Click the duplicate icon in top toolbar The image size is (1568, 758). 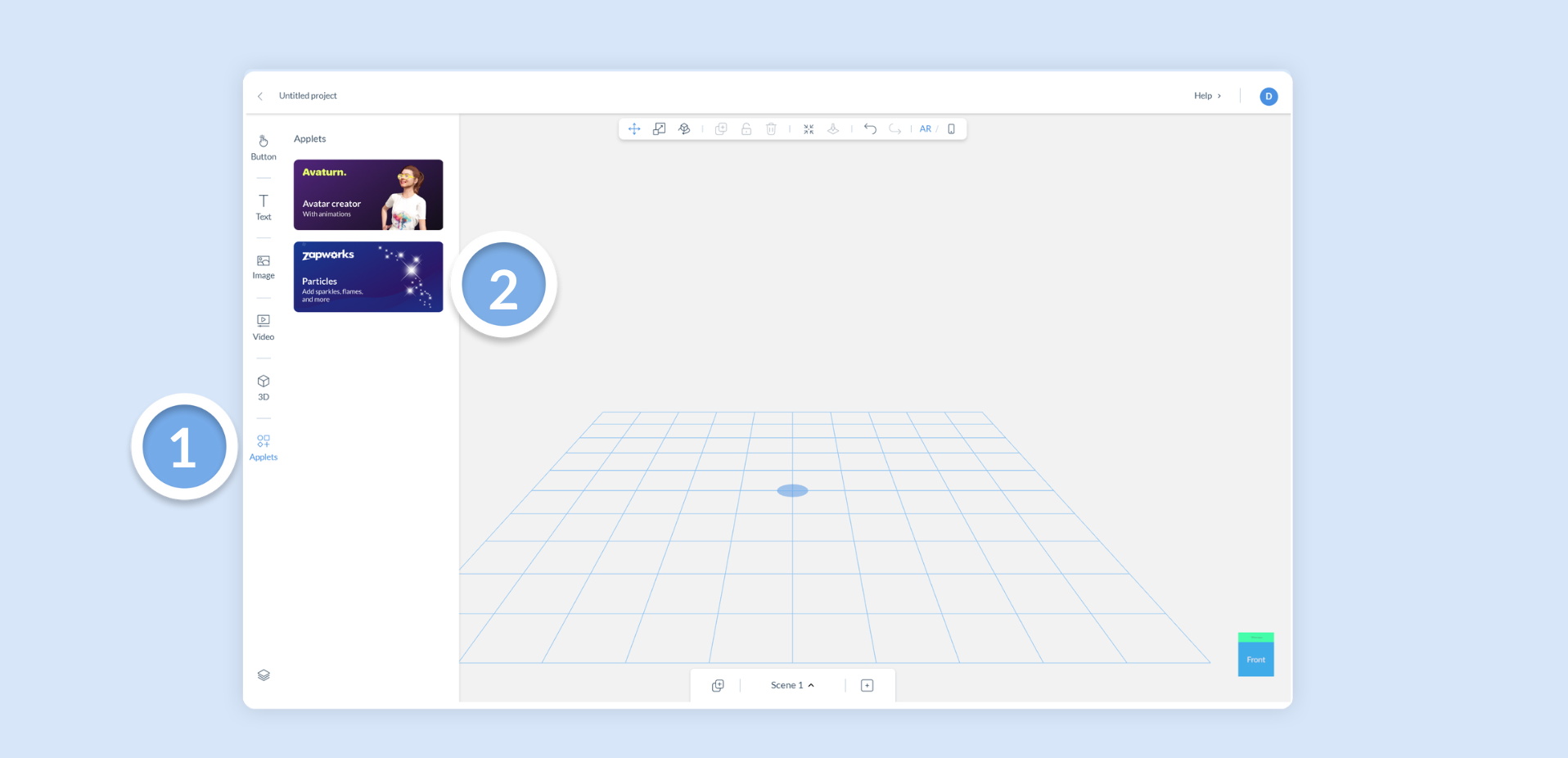(721, 129)
